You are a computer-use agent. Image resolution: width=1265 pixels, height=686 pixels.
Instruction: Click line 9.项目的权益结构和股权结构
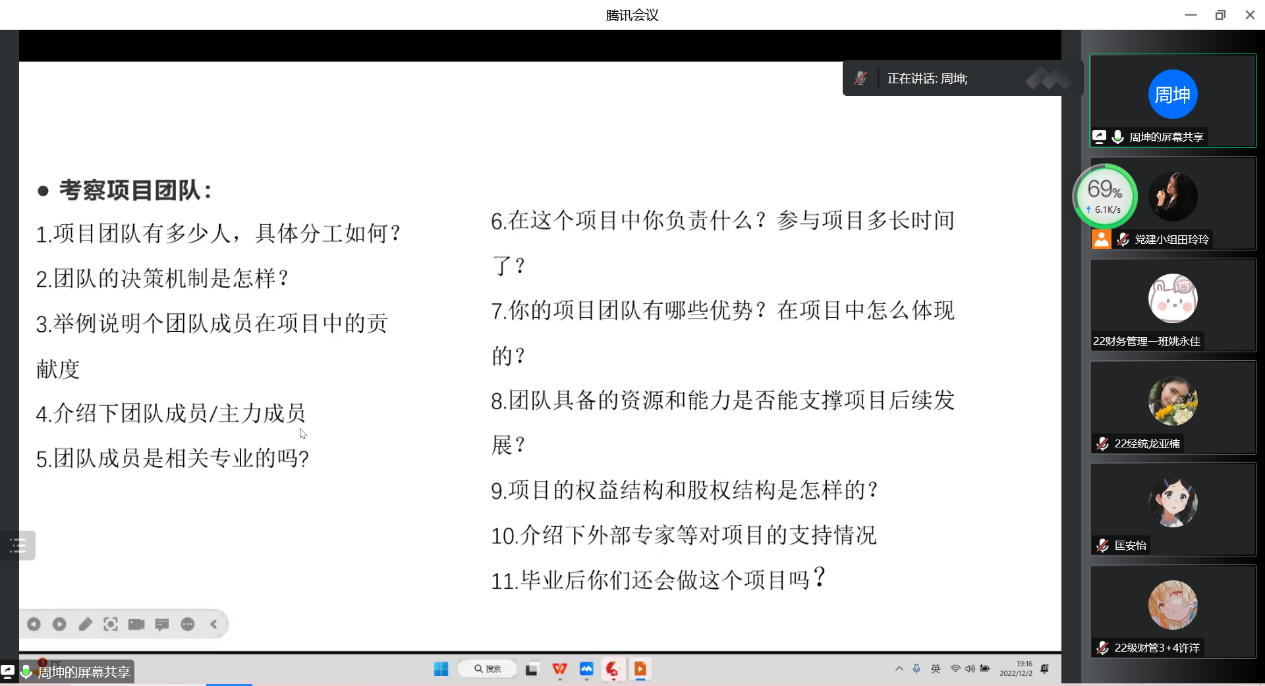685,490
